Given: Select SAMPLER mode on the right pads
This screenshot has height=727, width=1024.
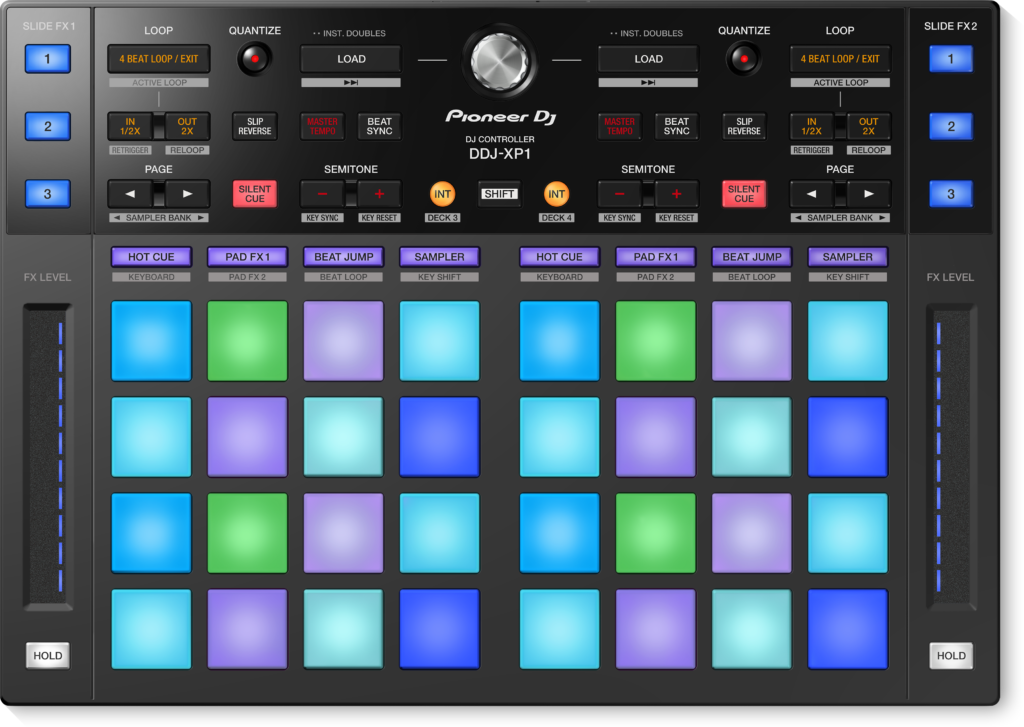Looking at the screenshot, I should tap(846, 257).
